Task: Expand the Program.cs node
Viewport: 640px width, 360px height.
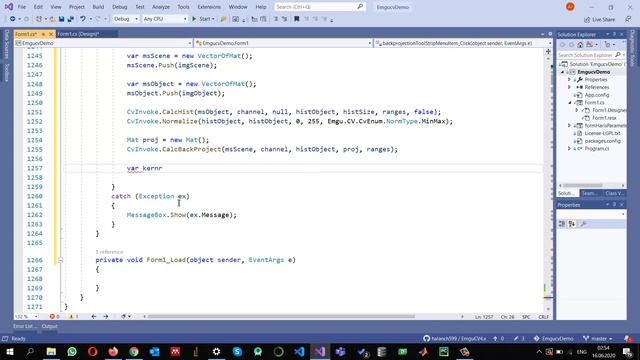Action: pos(569,149)
